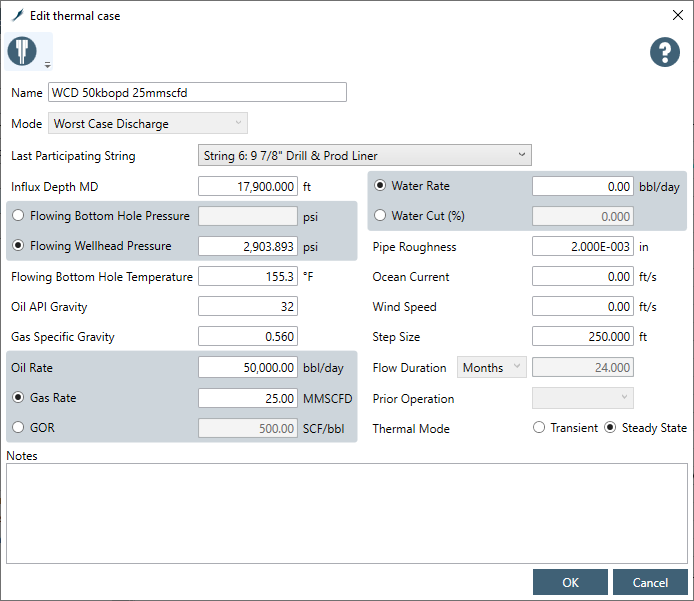Click the wellbore configuration icon in the toolbar

pyautogui.click(x=22, y=51)
